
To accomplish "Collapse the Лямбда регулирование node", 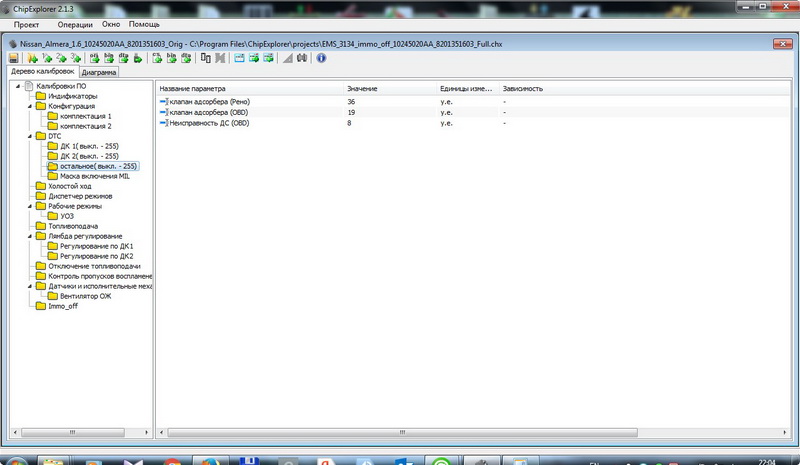I will [x=27, y=236].
